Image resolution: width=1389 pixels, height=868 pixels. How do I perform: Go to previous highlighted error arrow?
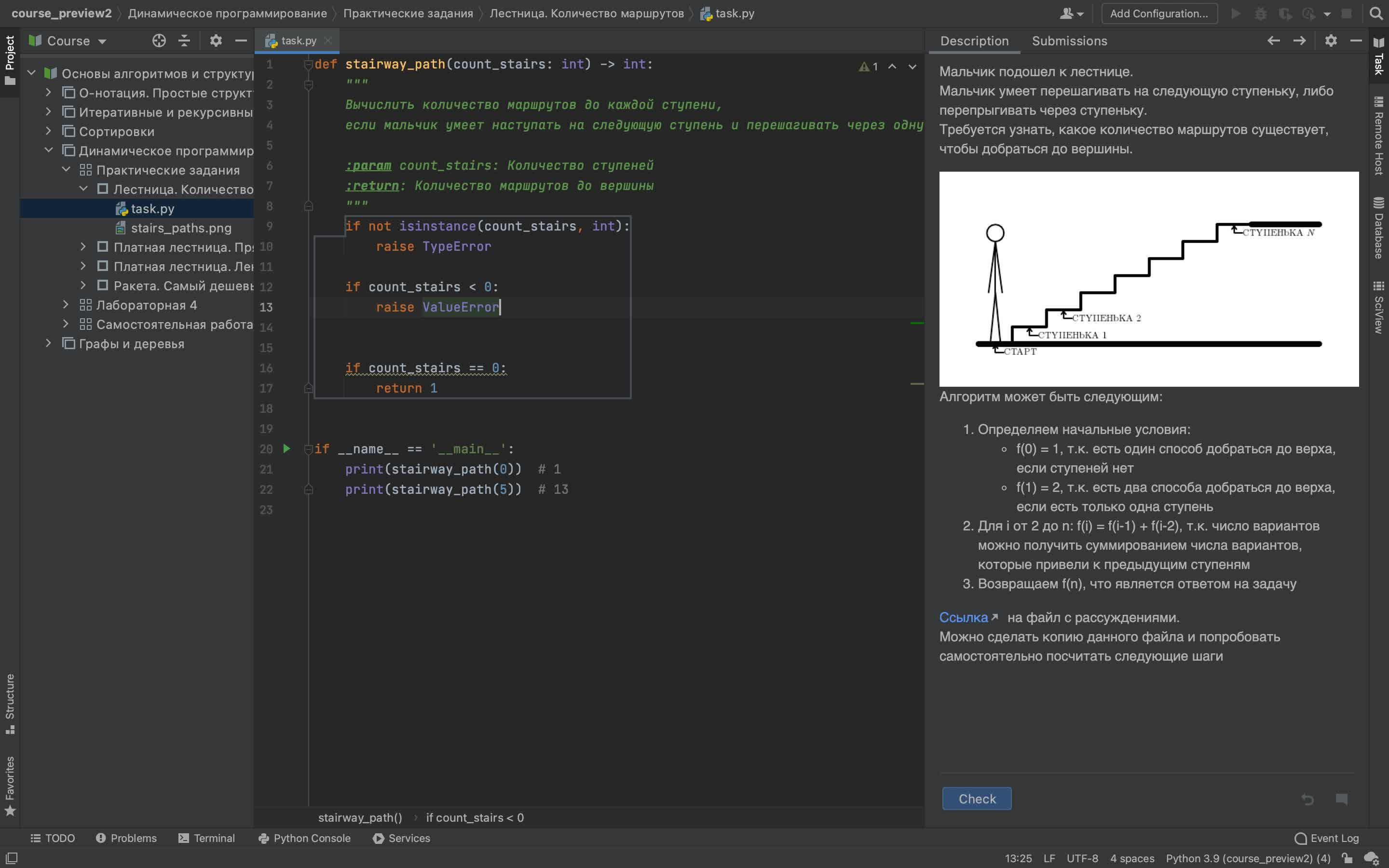892,67
